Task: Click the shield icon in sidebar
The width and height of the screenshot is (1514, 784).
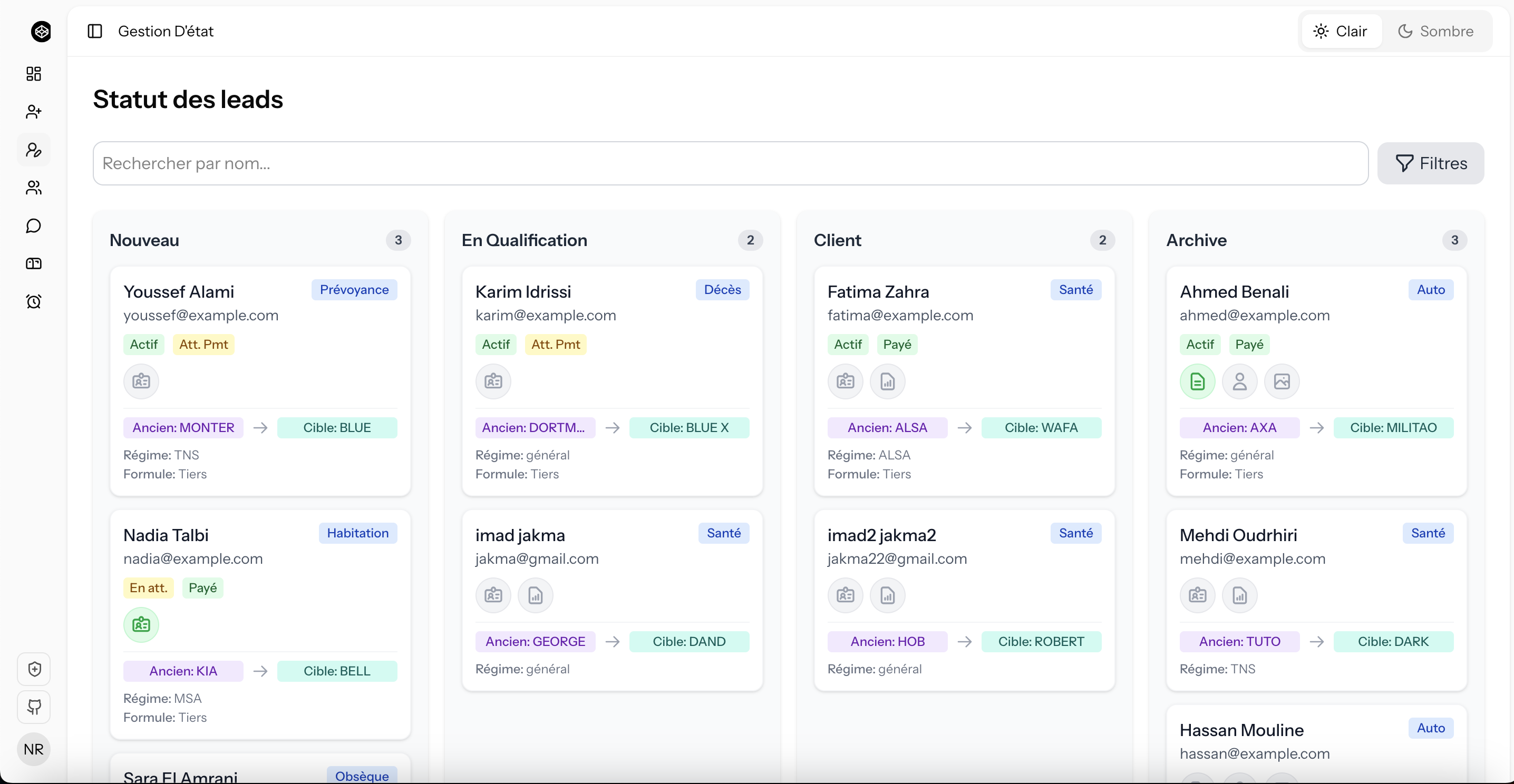Action: (x=34, y=669)
